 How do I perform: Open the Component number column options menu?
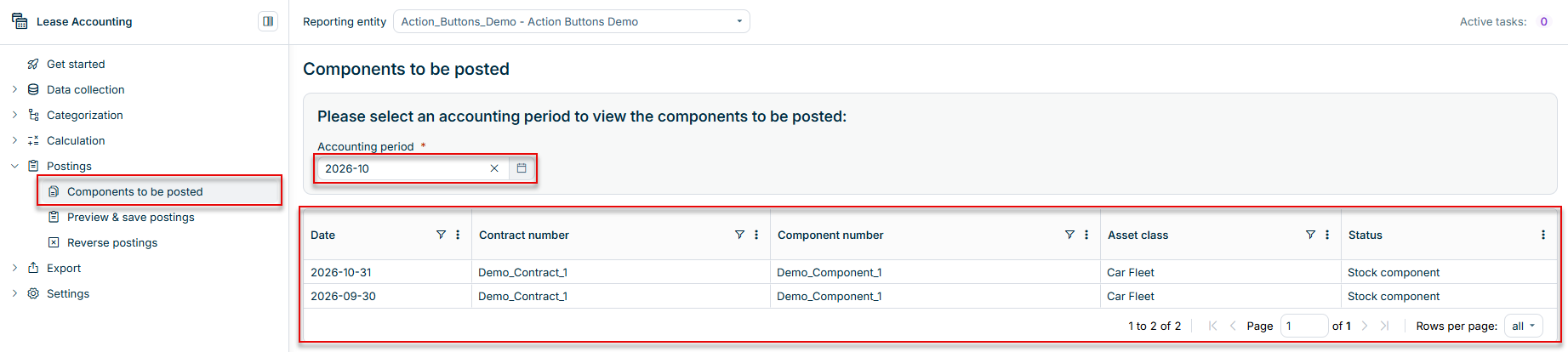coord(1086,235)
